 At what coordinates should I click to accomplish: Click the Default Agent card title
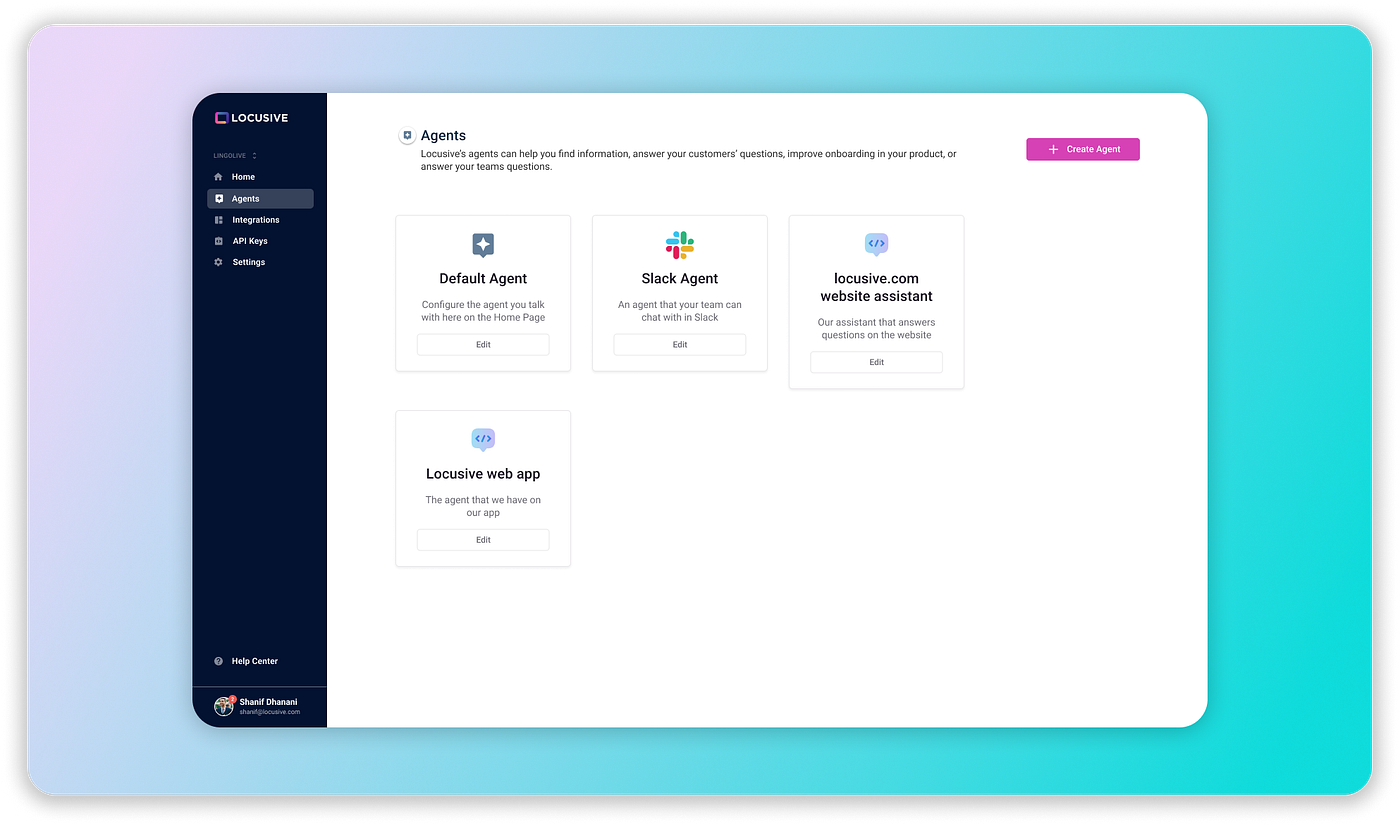click(x=483, y=279)
